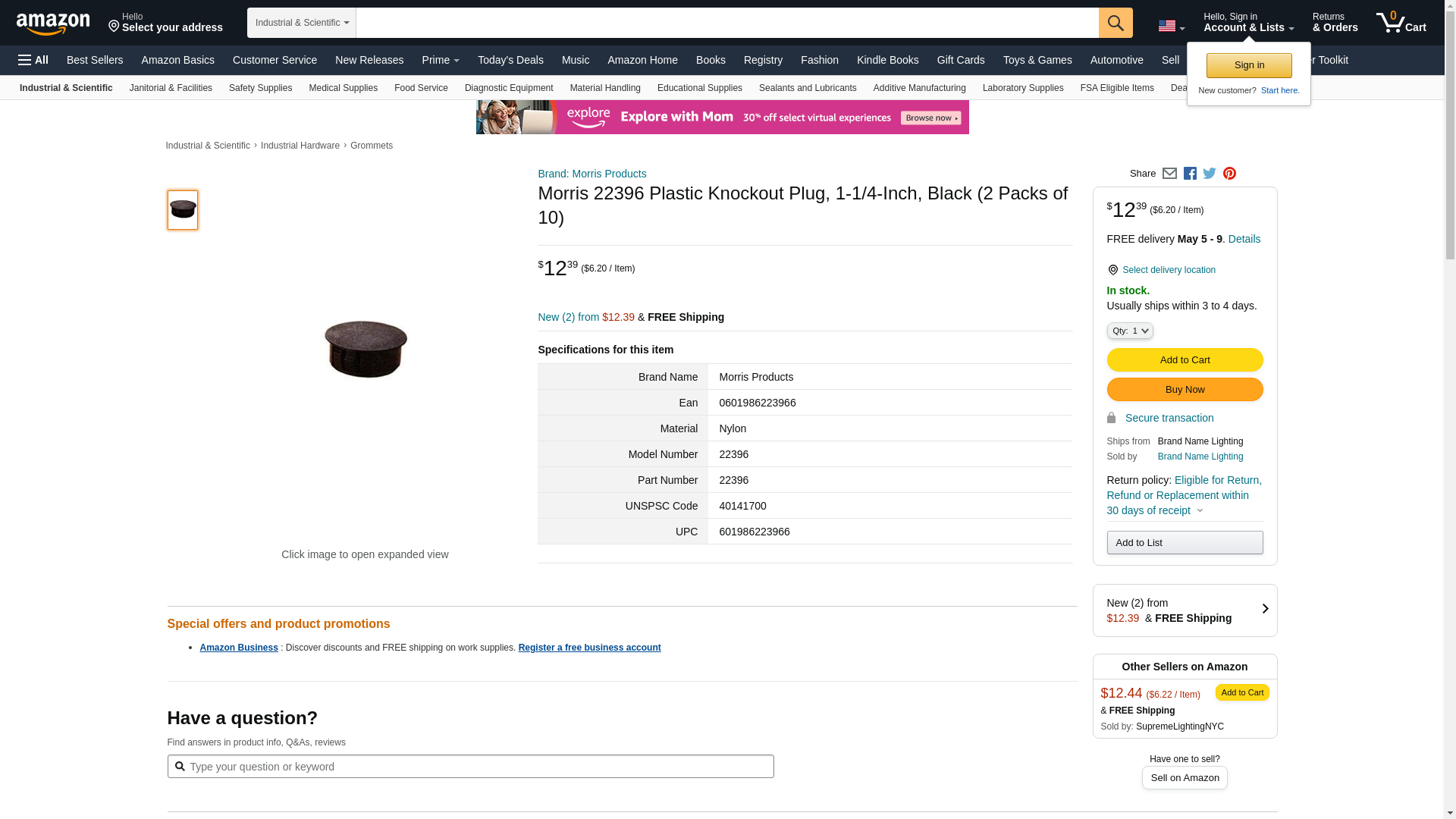The image size is (1456, 819).
Task: Click the Buy Now button
Action: (1185, 390)
